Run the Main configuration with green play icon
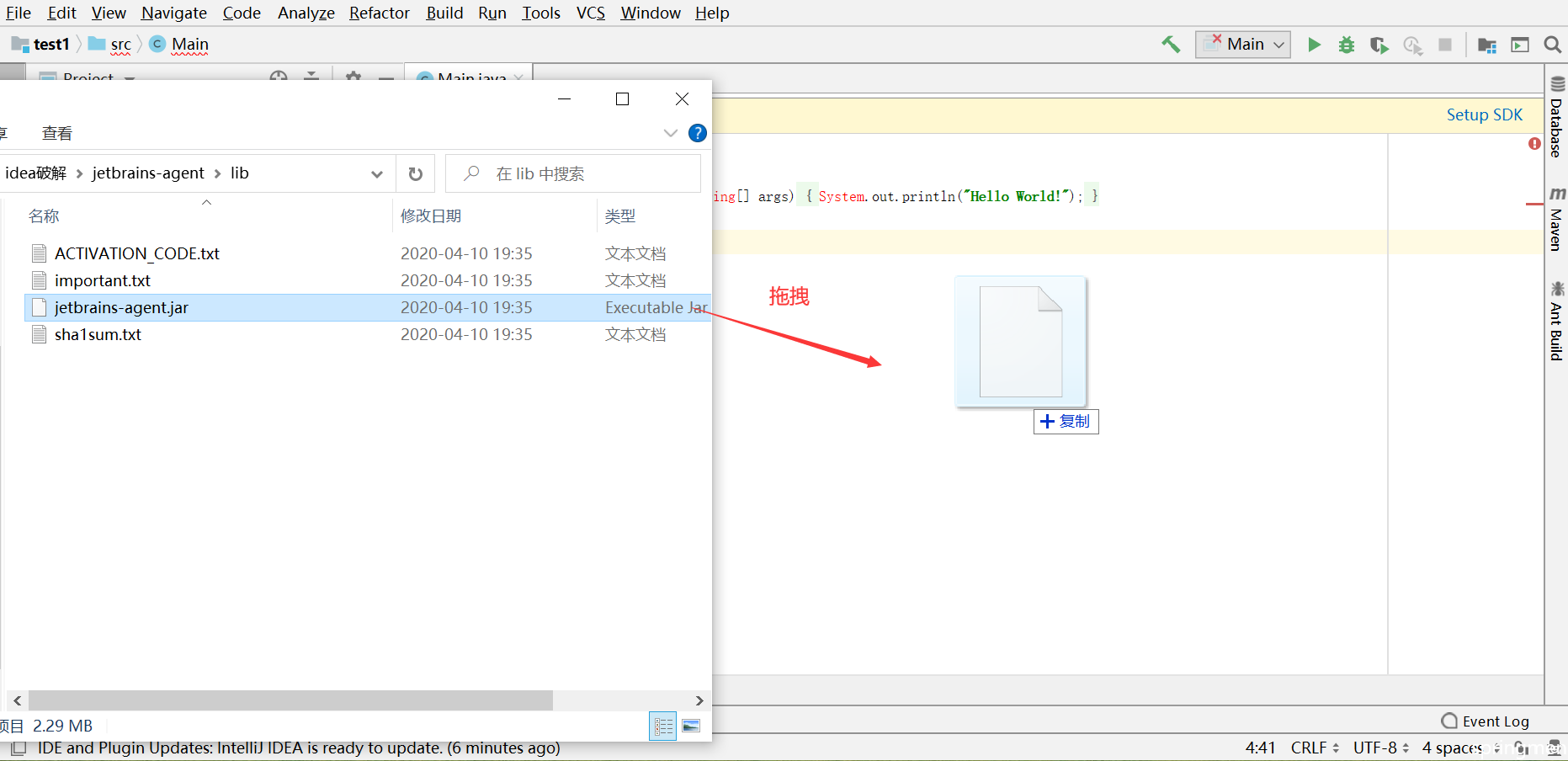The width and height of the screenshot is (1568, 761). pos(1314,45)
